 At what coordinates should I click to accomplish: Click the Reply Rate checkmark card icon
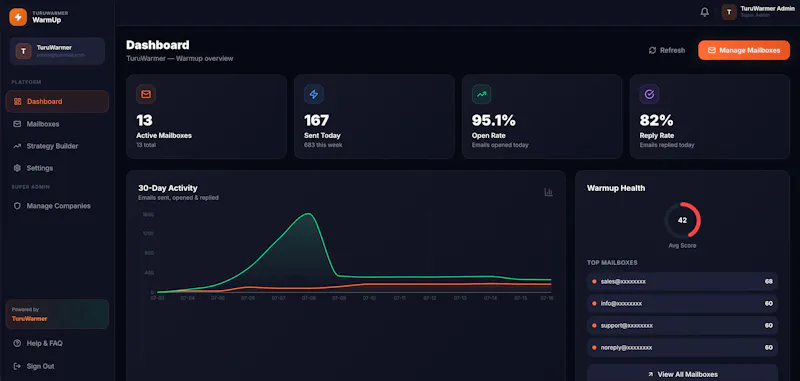click(649, 94)
